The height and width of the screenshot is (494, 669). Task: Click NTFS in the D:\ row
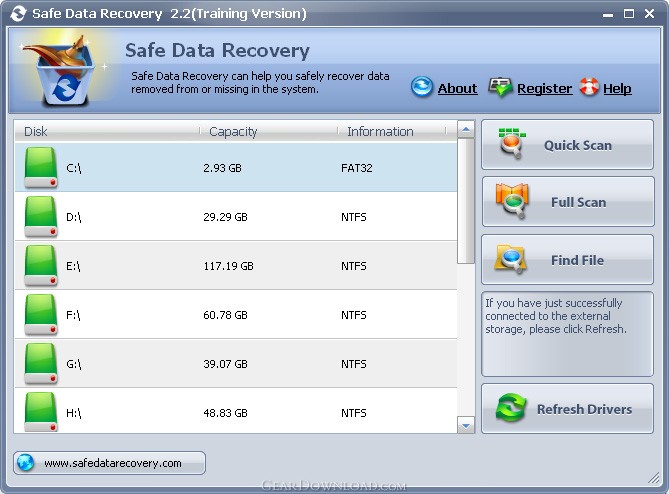click(x=354, y=217)
